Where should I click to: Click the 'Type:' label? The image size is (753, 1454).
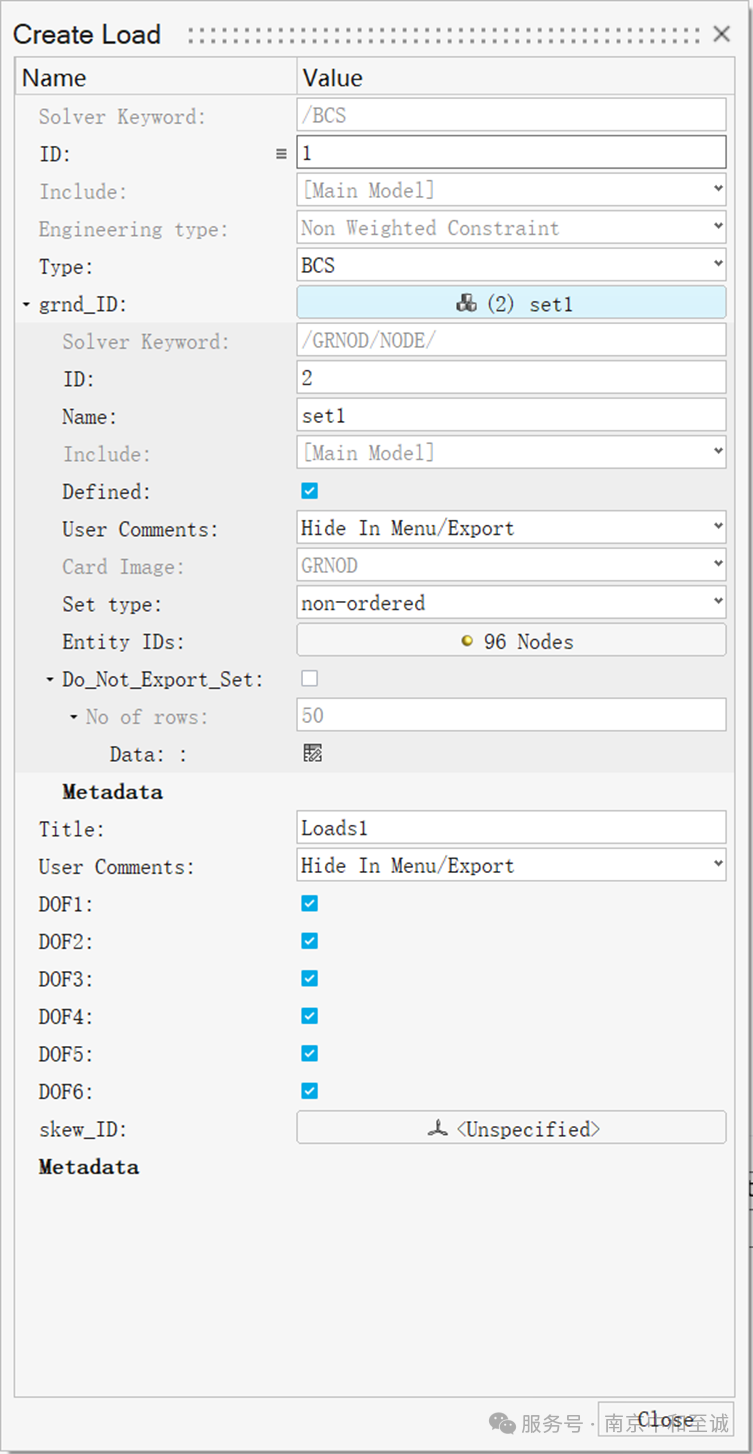66,267
